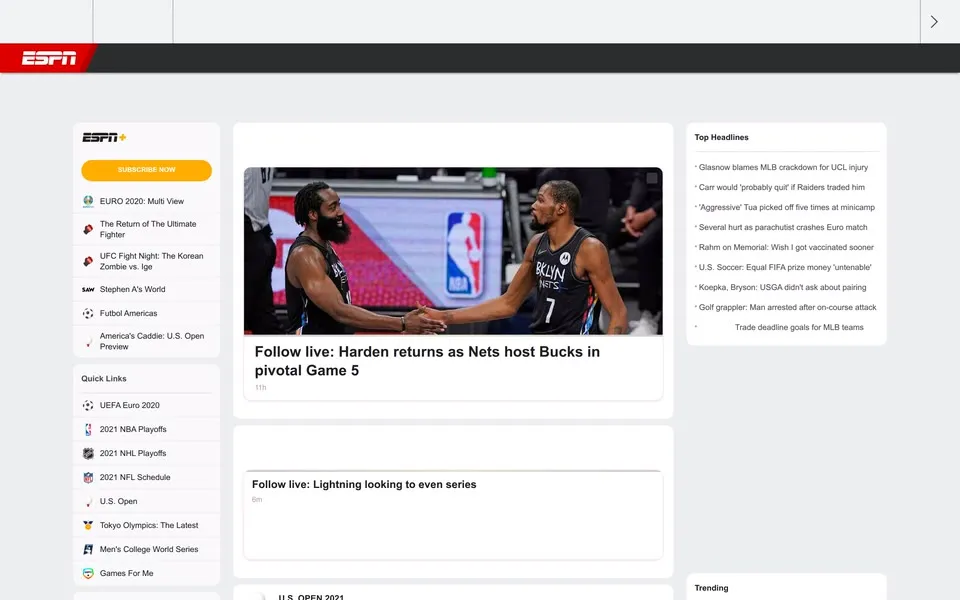
Task: Click the NBA logo icon in Quick Links
Action: [x=88, y=430]
